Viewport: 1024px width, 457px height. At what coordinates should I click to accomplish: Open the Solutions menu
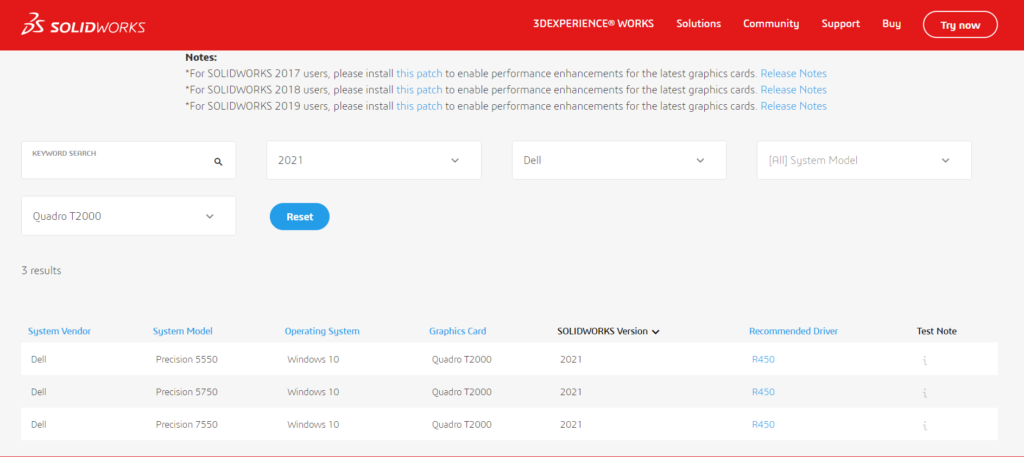click(x=699, y=24)
